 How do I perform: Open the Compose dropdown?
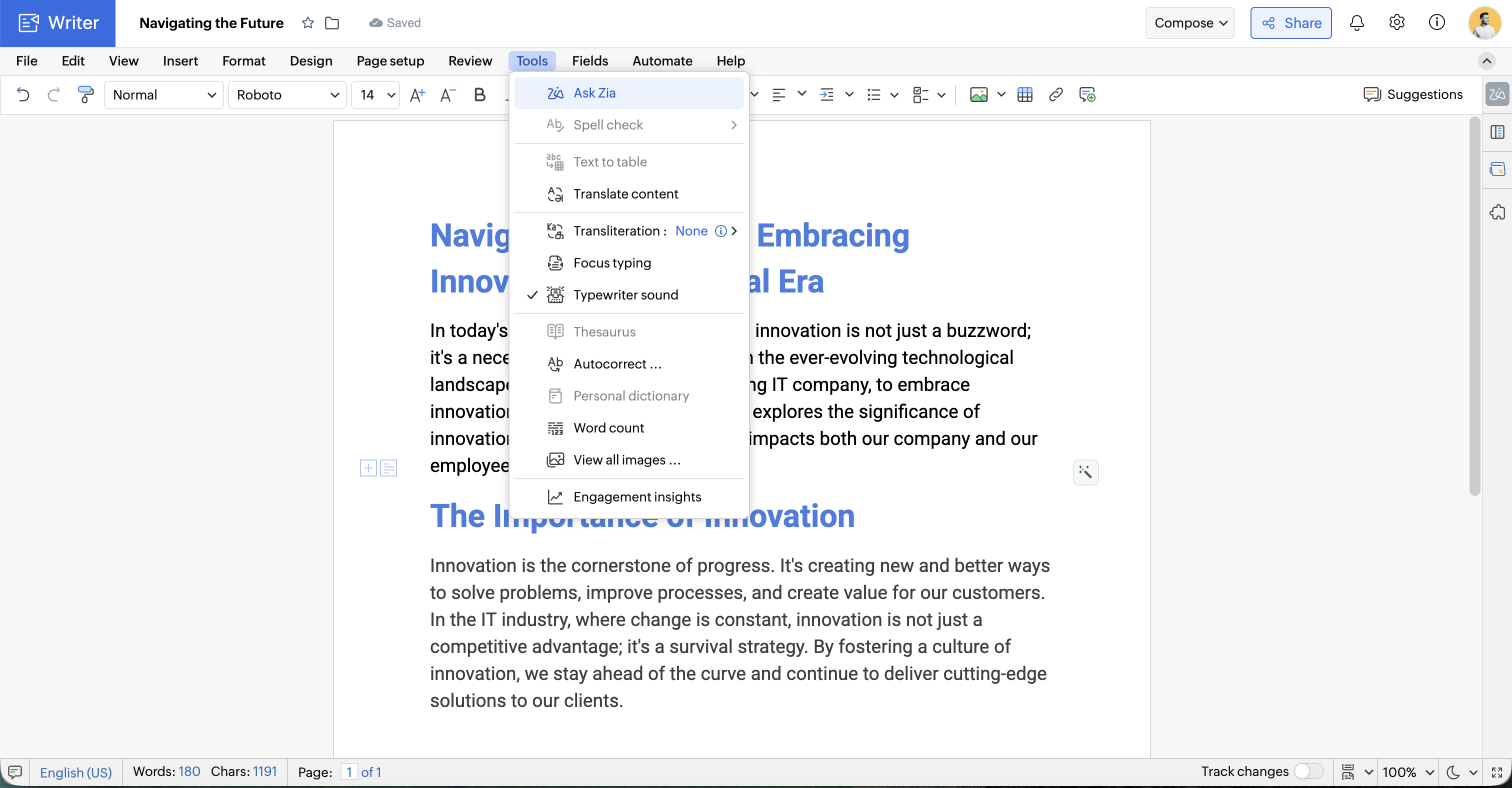point(1190,23)
